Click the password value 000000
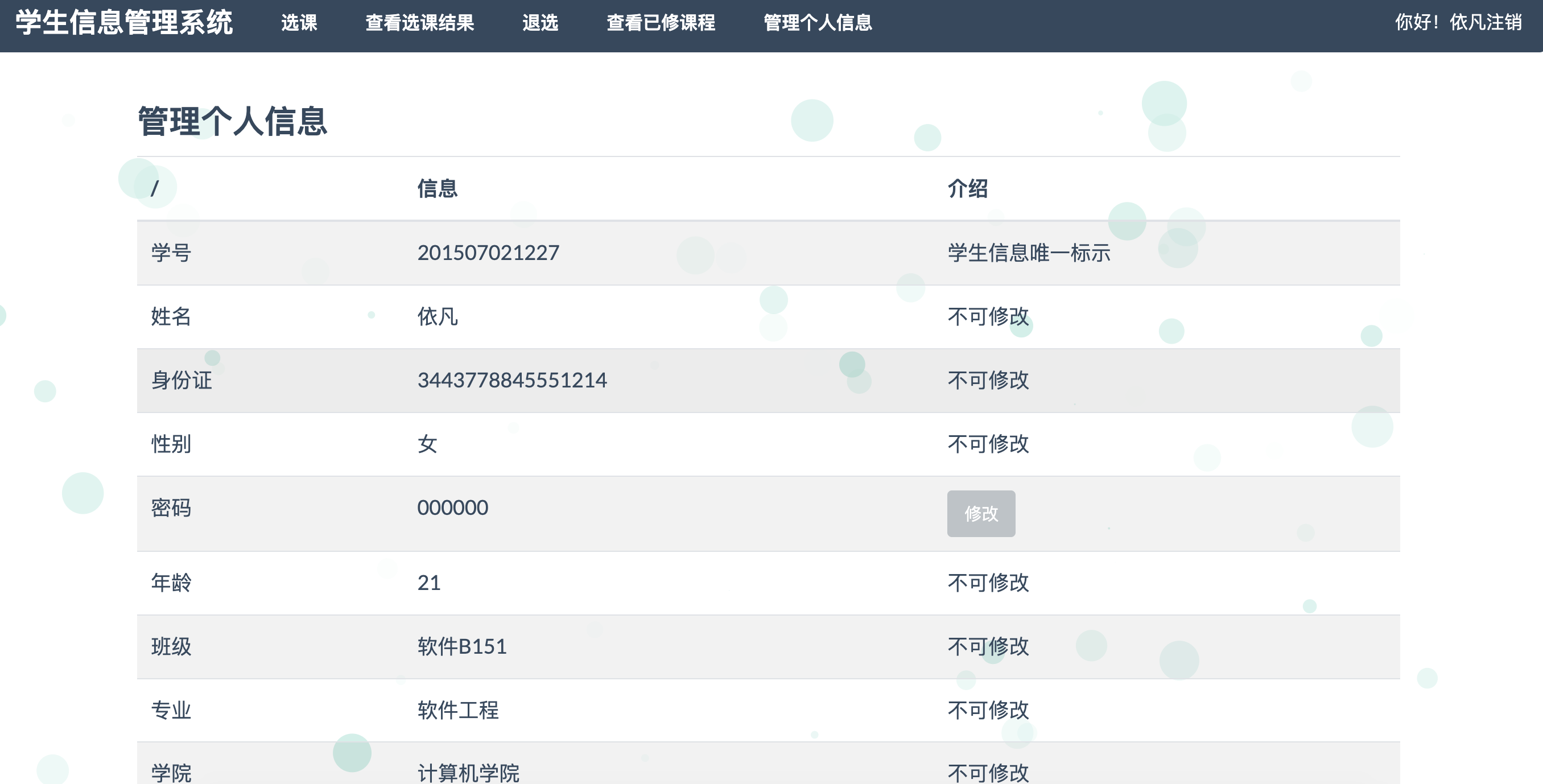The height and width of the screenshot is (784, 1543). coord(453,507)
